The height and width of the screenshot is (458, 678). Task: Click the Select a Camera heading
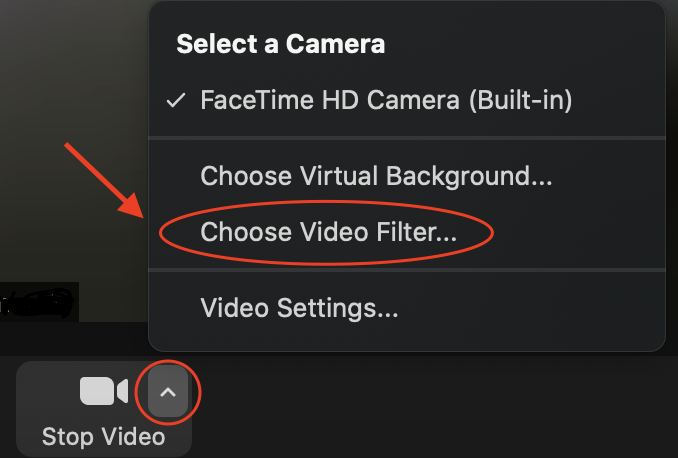[x=281, y=44]
